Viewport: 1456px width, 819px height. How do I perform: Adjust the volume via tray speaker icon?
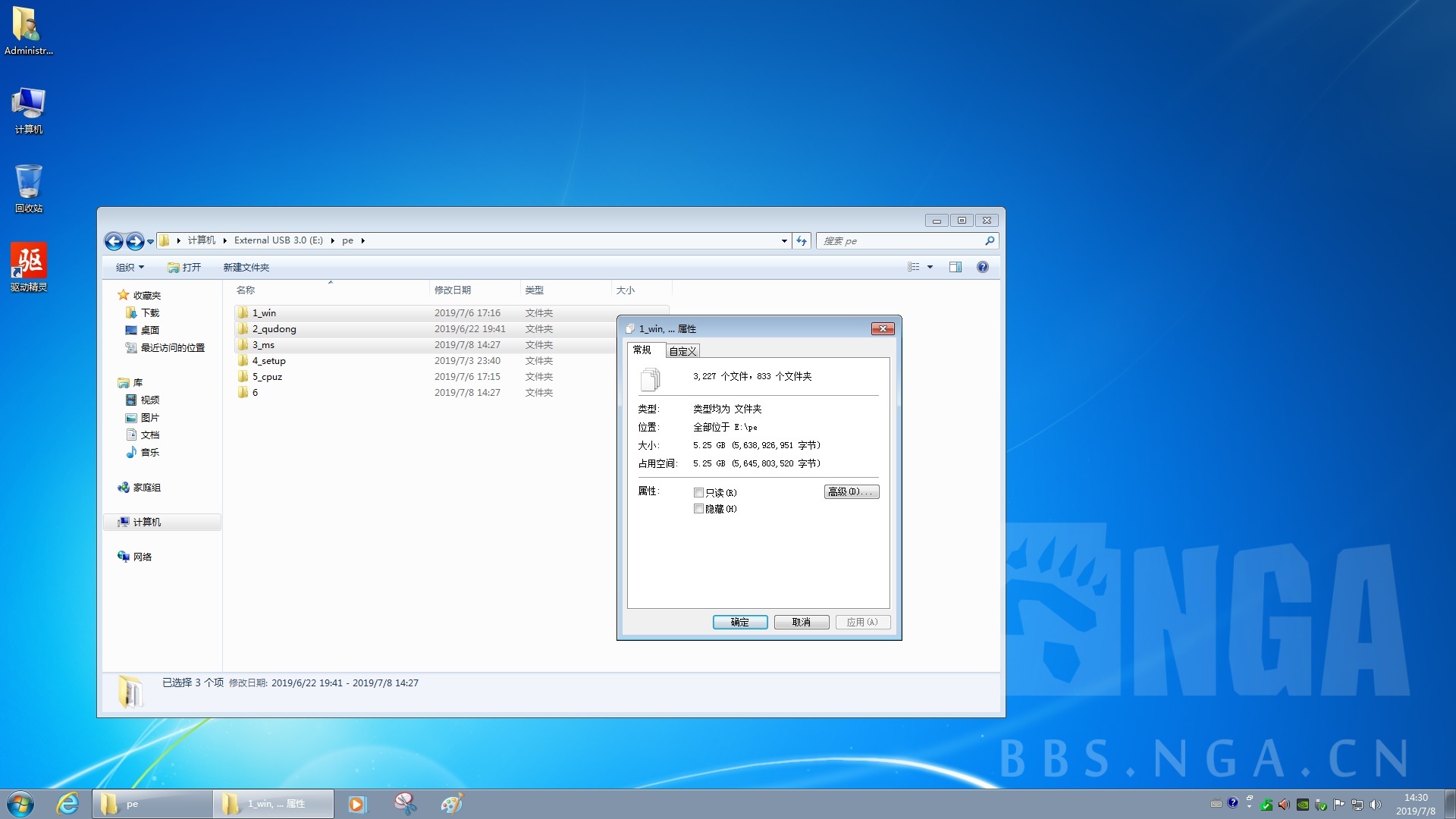click(1376, 805)
